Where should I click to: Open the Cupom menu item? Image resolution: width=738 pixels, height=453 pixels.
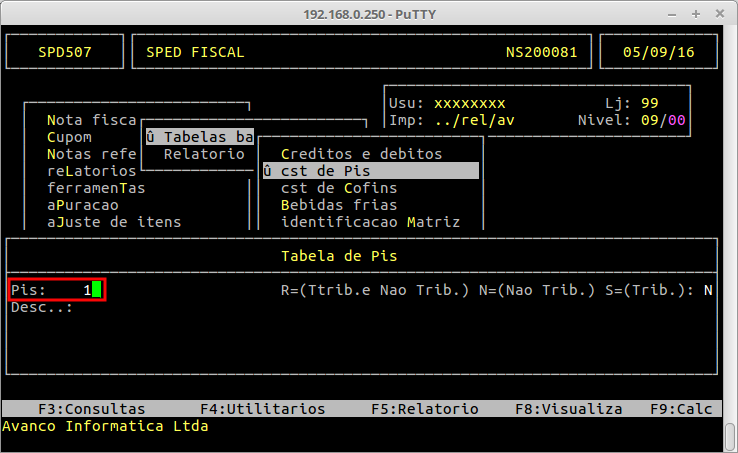tap(69, 137)
